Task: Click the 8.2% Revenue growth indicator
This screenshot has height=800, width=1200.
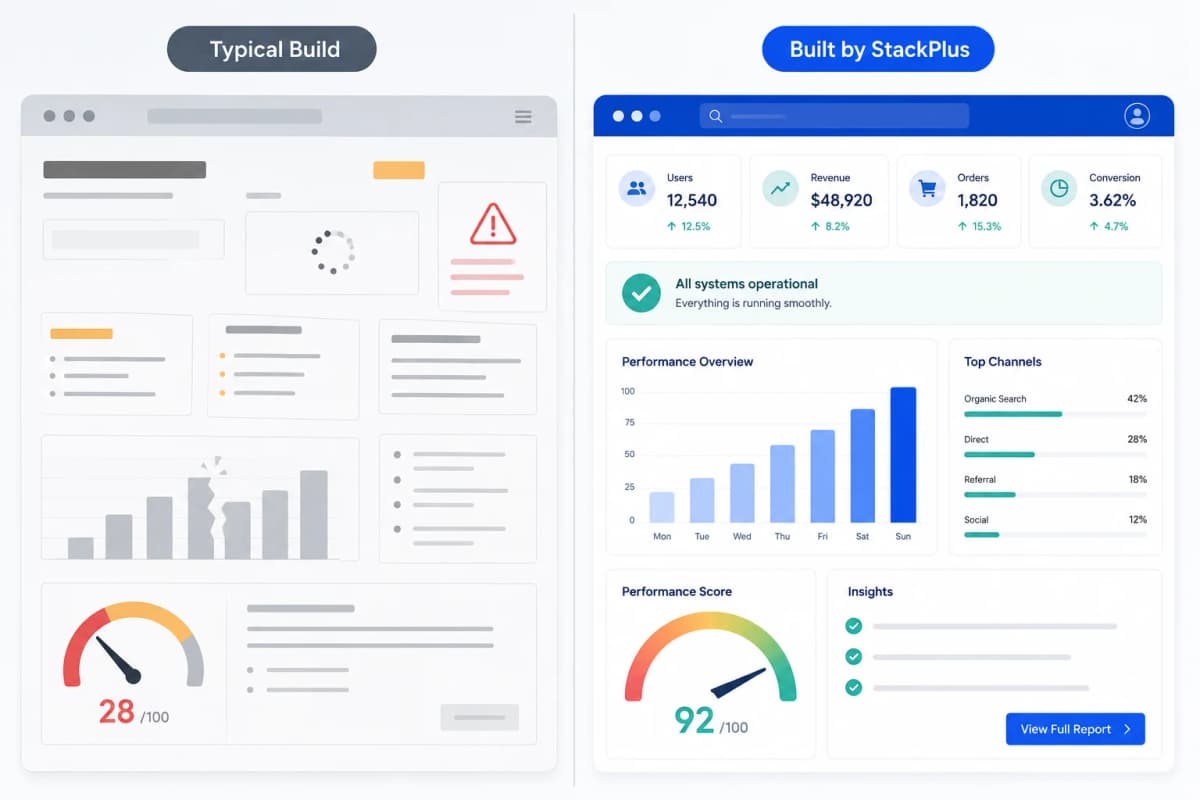Action: pos(830,227)
